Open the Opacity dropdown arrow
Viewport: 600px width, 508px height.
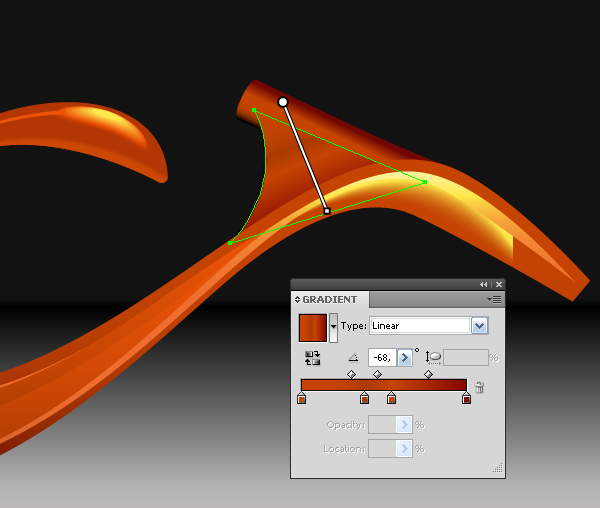404,425
